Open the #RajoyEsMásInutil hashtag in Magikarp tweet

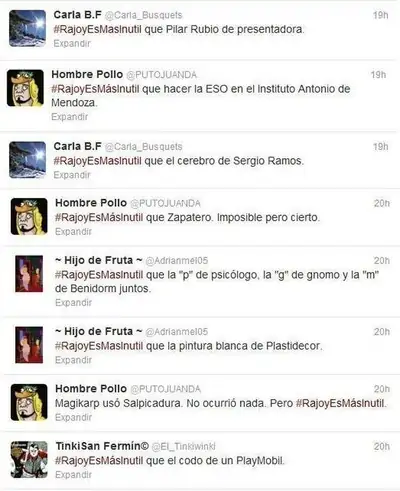pyautogui.click(x=341, y=403)
